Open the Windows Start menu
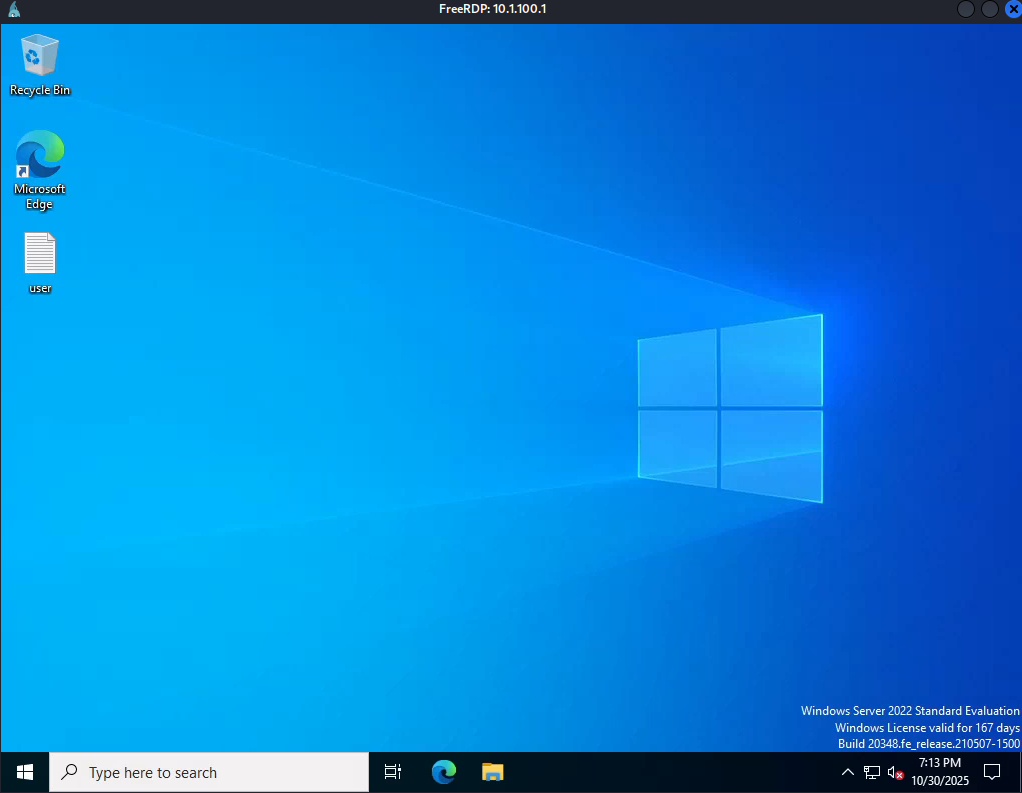 [25, 772]
